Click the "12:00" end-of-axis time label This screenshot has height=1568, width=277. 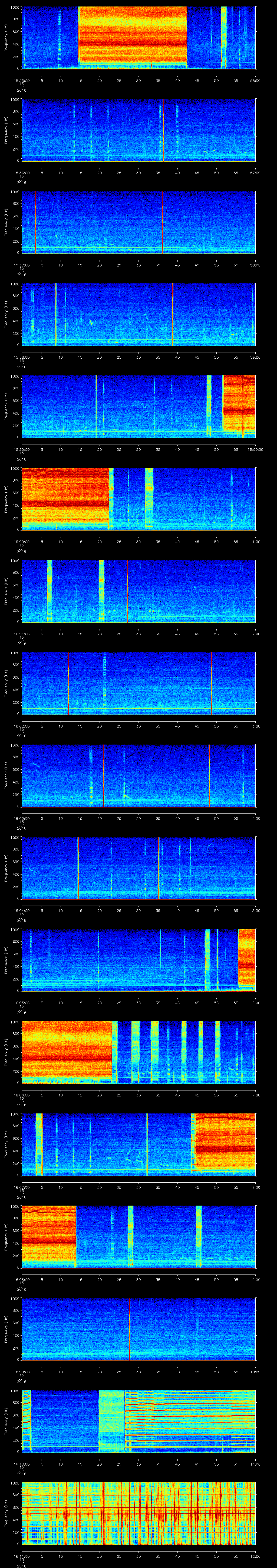point(256,1556)
